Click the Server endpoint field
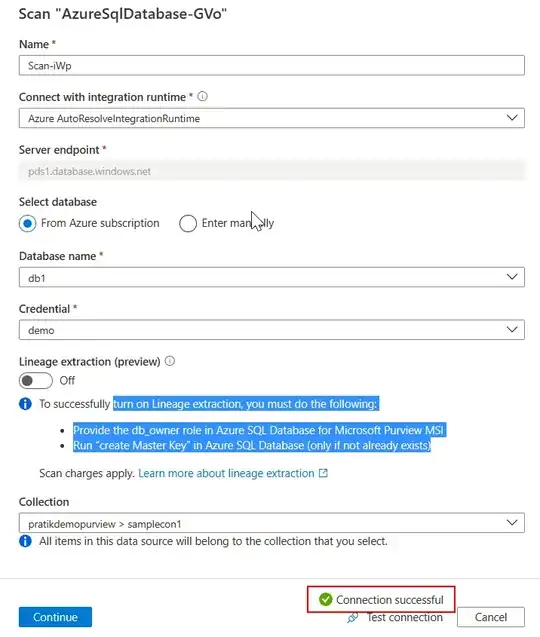The width and height of the screenshot is (540, 637). 271,171
